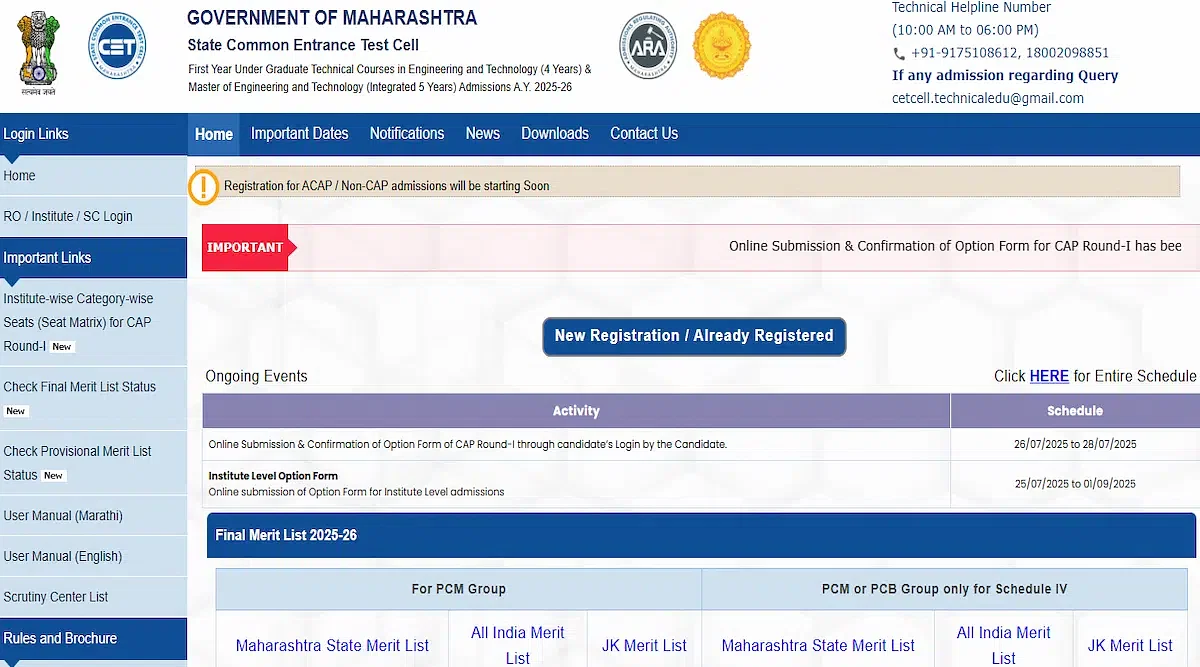Open the Contact Us page
Screen dimensions: 1200x667
(x=644, y=133)
